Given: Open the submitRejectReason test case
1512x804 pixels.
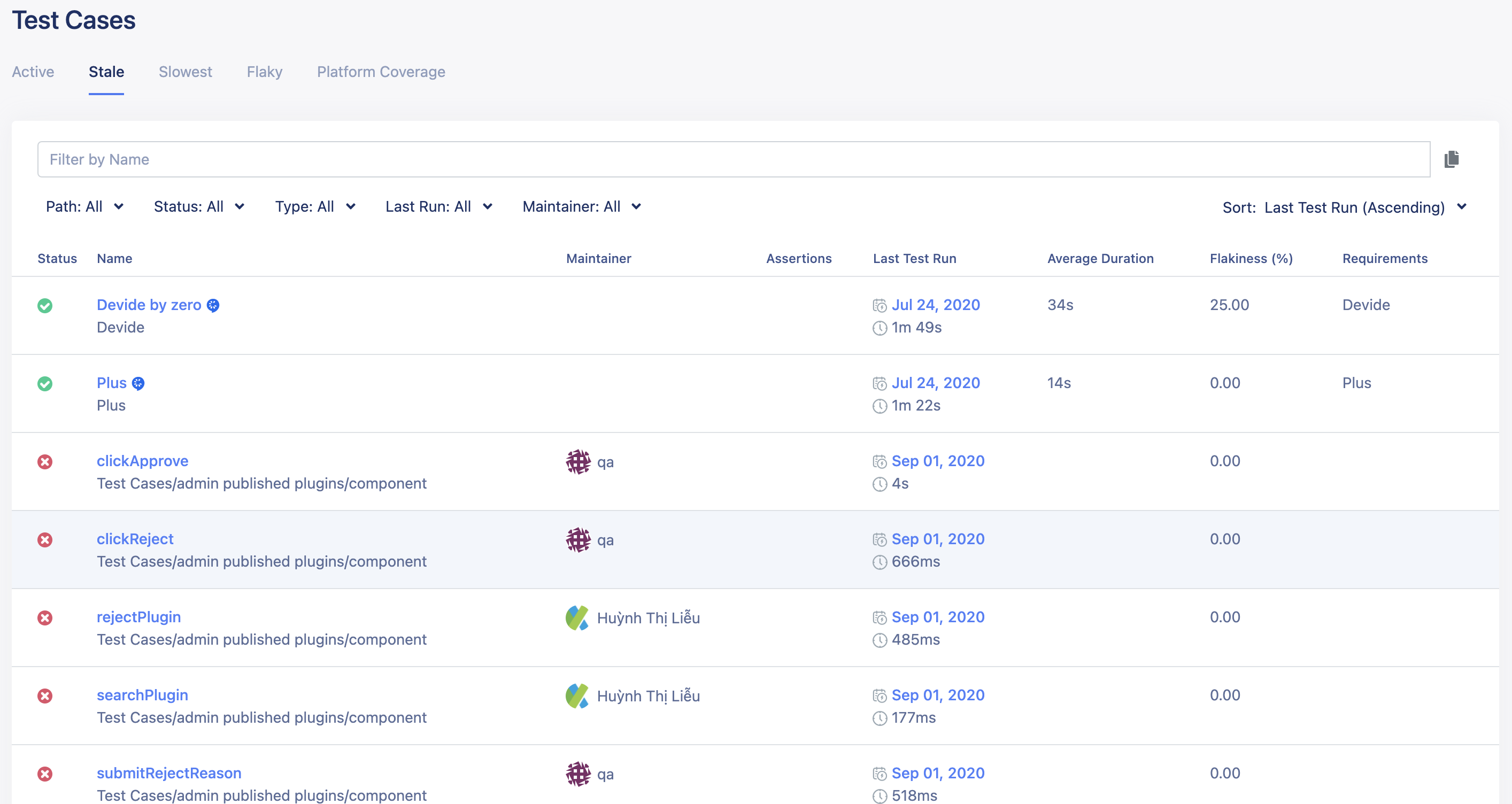Looking at the screenshot, I should pos(169,774).
